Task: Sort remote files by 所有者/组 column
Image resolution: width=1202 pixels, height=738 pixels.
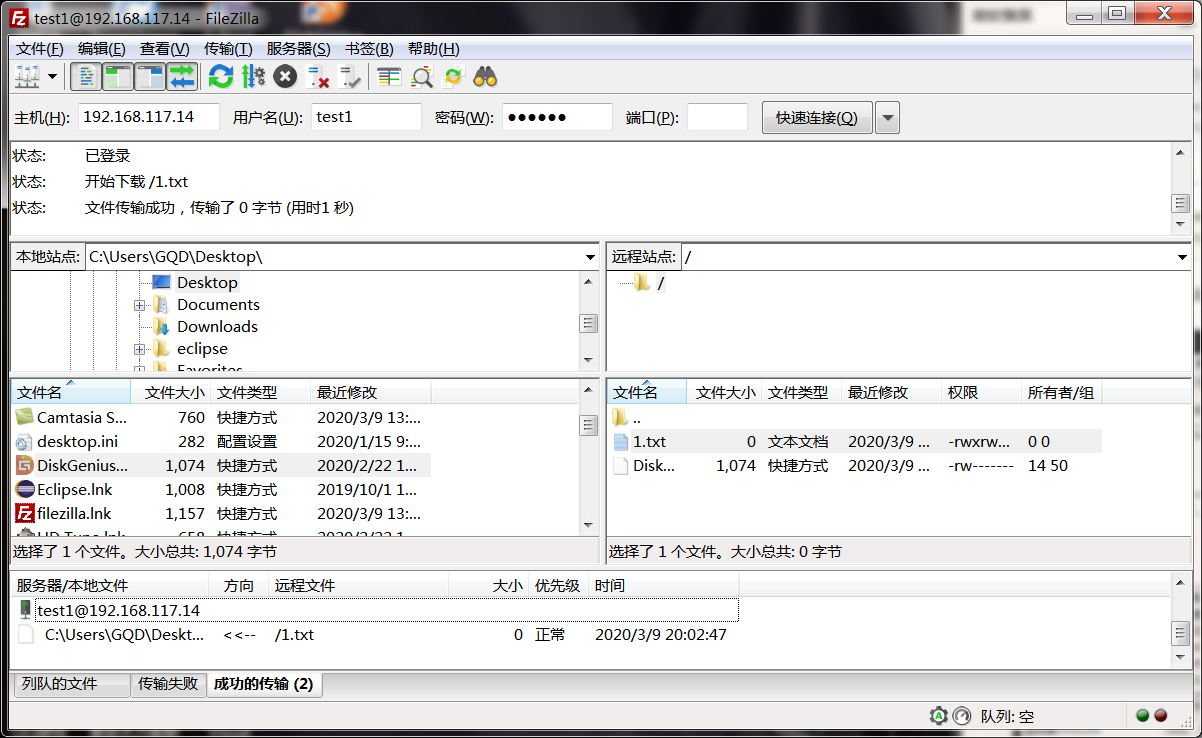Action: click(x=1062, y=392)
